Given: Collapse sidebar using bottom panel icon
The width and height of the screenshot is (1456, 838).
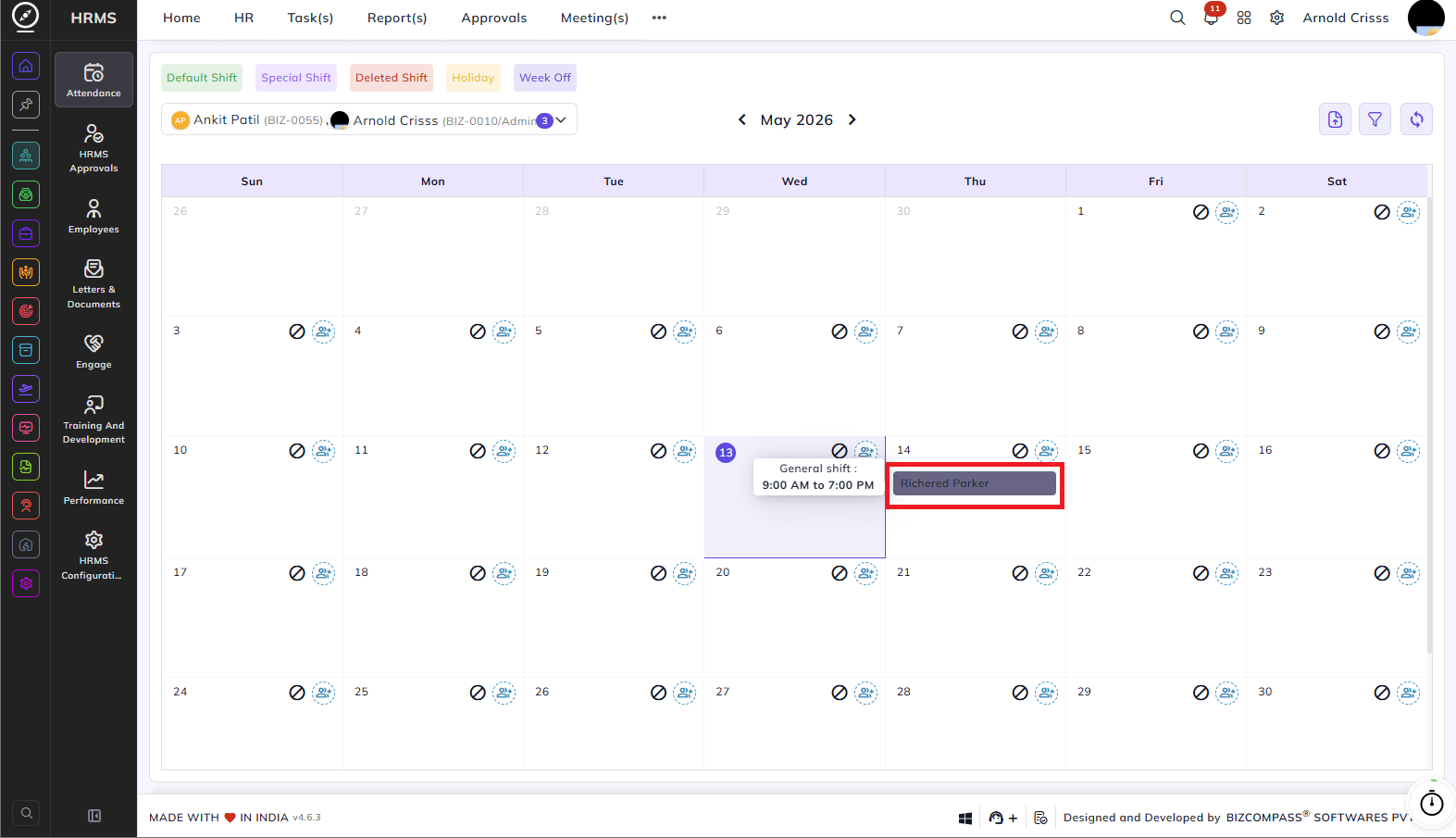Looking at the screenshot, I should tap(93, 816).
